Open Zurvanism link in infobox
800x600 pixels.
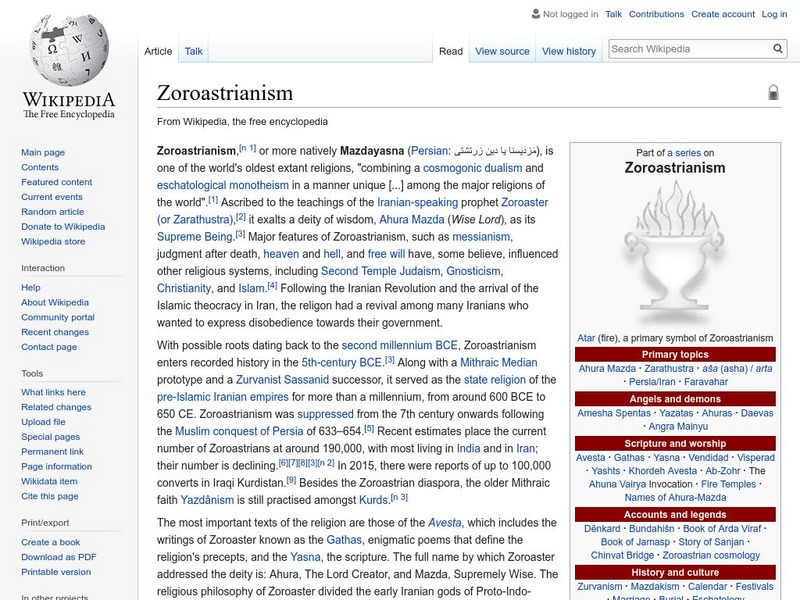click(599, 587)
